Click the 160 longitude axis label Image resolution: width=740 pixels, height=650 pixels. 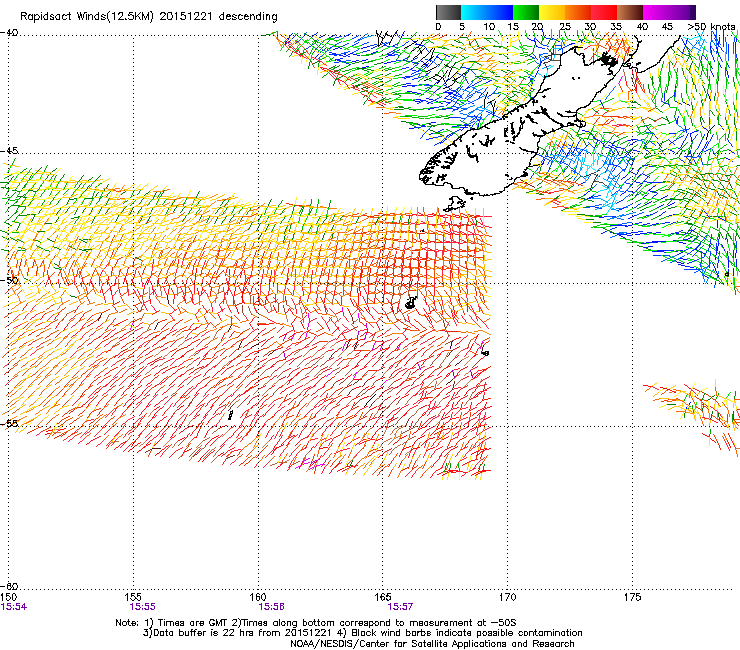coord(258,597)
